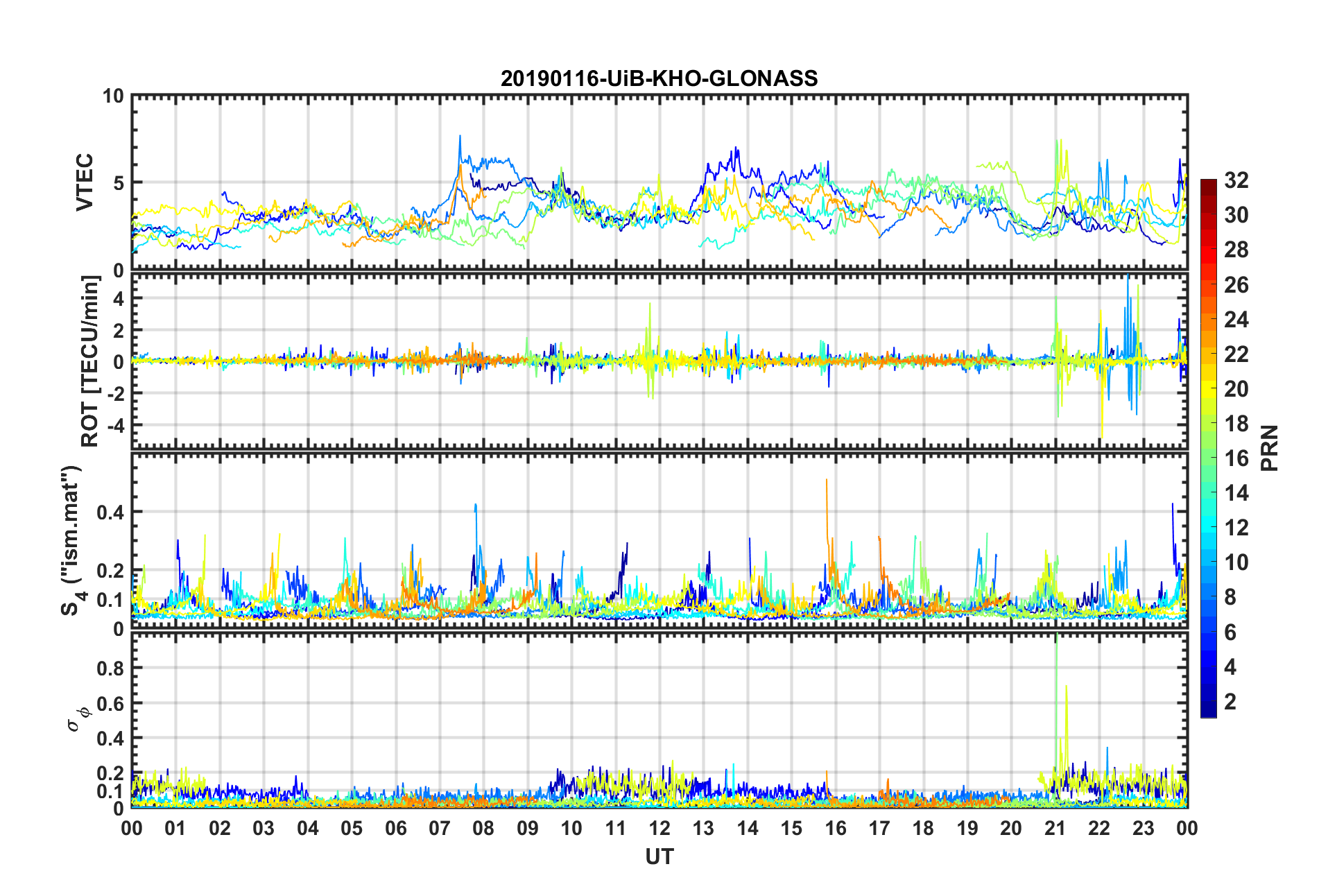Select x-axis tick label 01
This screenshot has height=896, width=1319.
(175, 828)
